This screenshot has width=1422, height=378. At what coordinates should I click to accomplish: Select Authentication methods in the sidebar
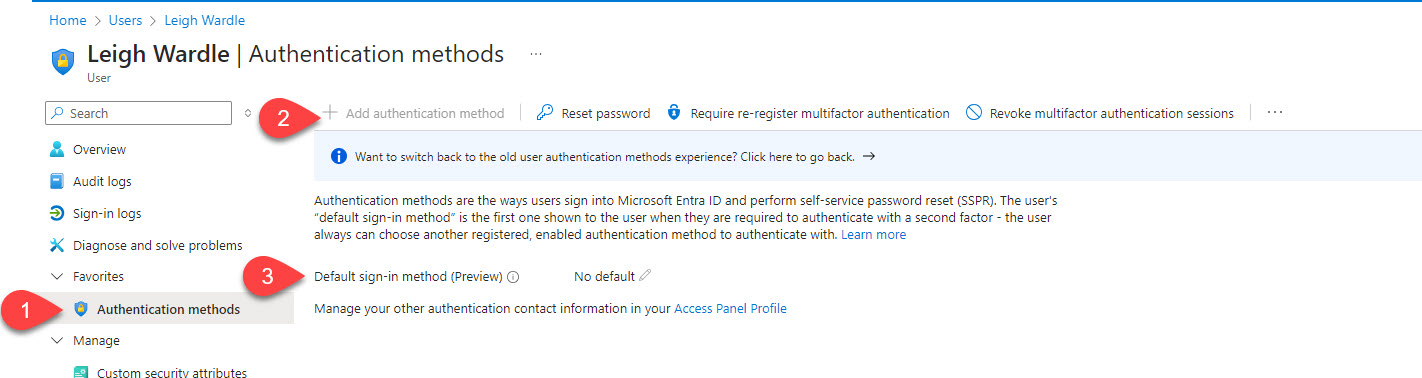[x=168, y=309]
